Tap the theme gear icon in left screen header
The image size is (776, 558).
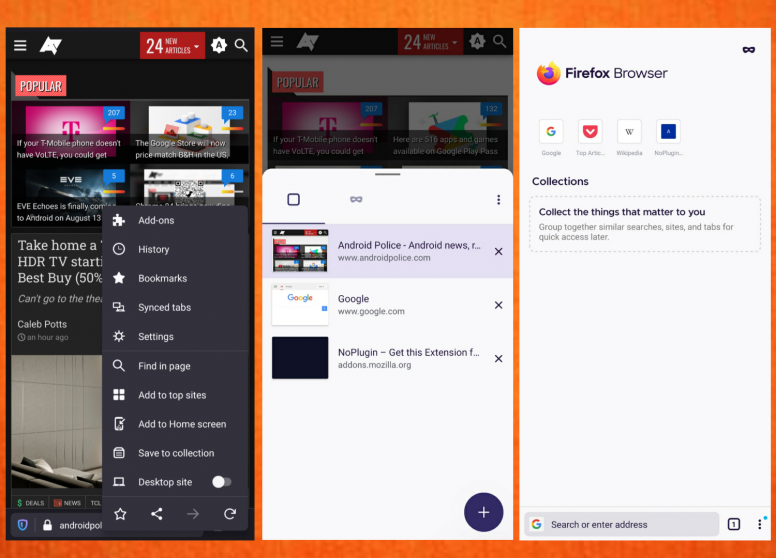click(218, 45)
